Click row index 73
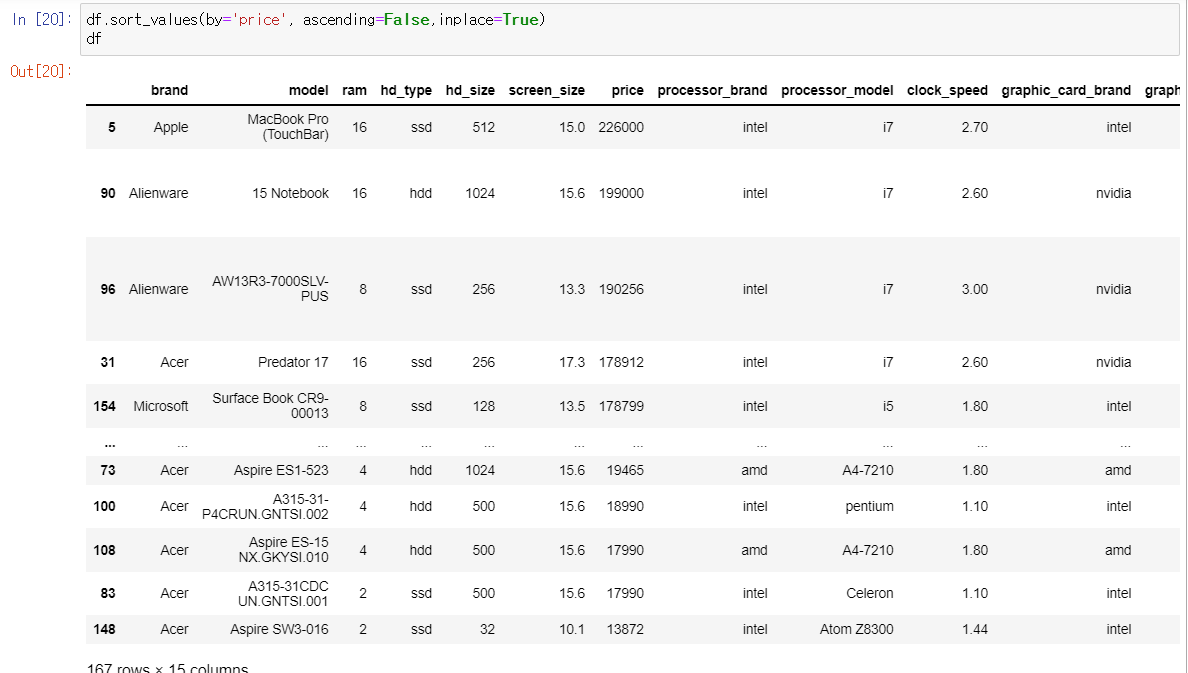 pos(108,471)
